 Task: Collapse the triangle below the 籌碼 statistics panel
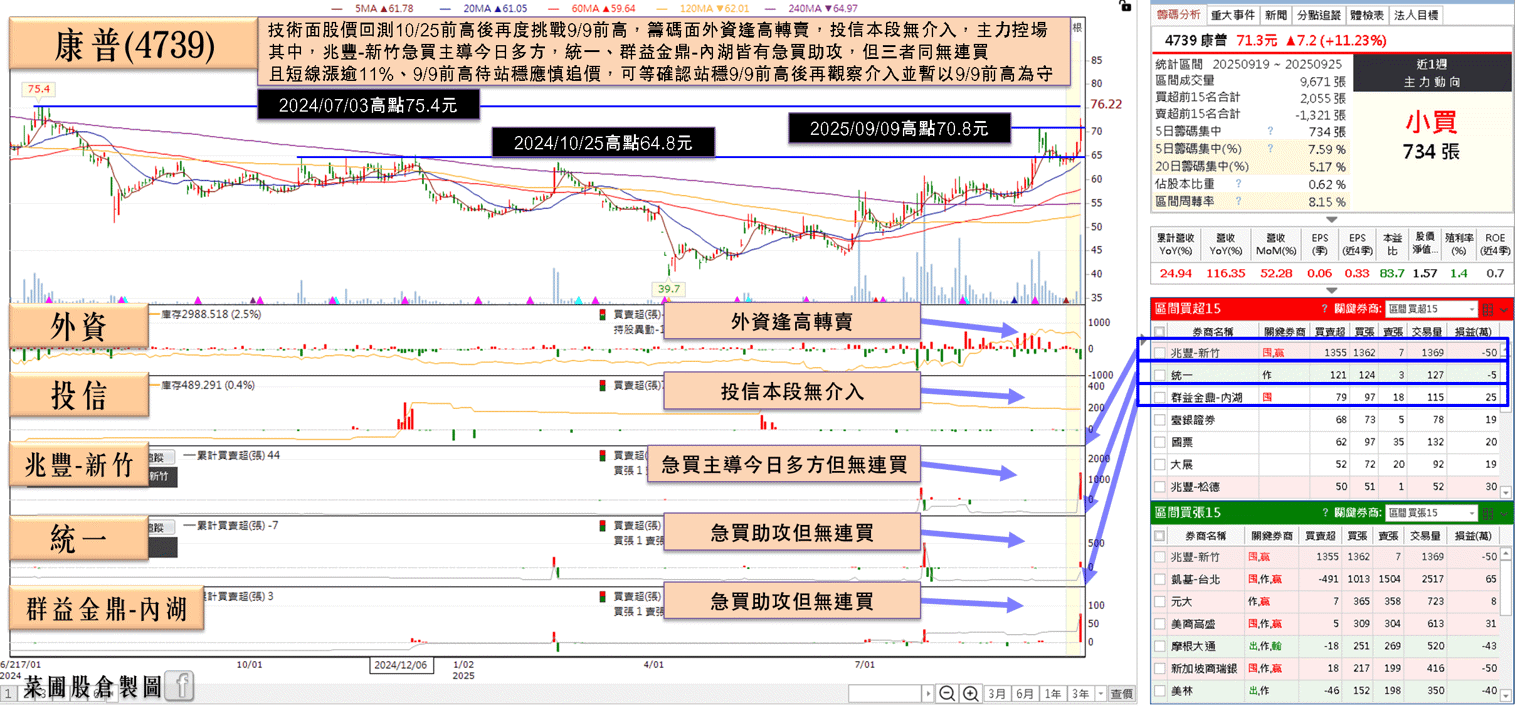point(1332,220)
